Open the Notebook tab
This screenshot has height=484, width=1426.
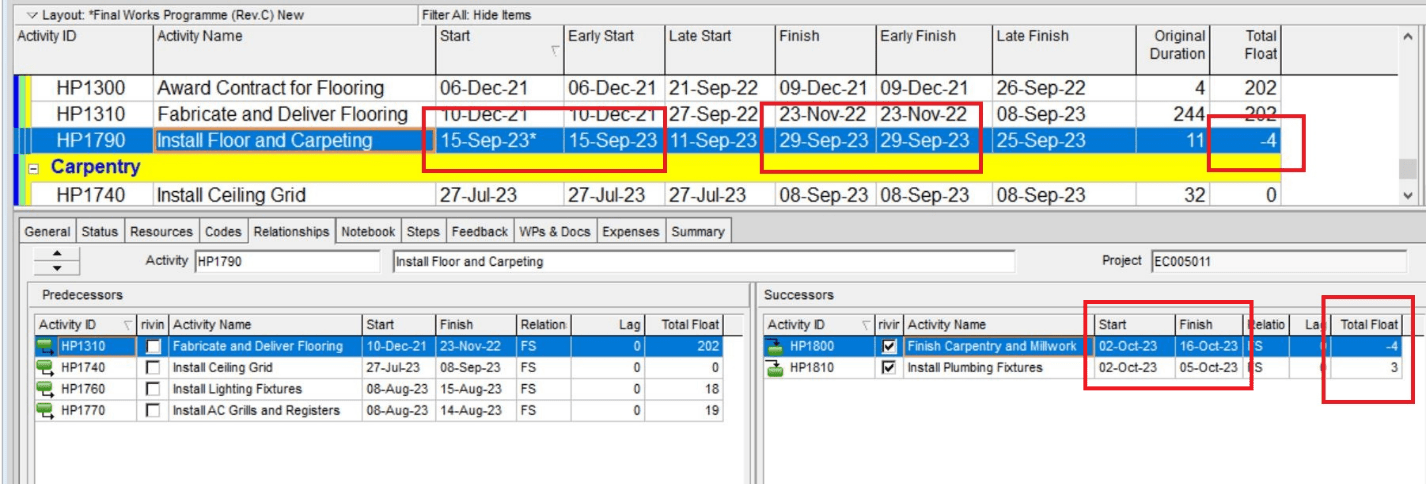[x=368, y=231]
